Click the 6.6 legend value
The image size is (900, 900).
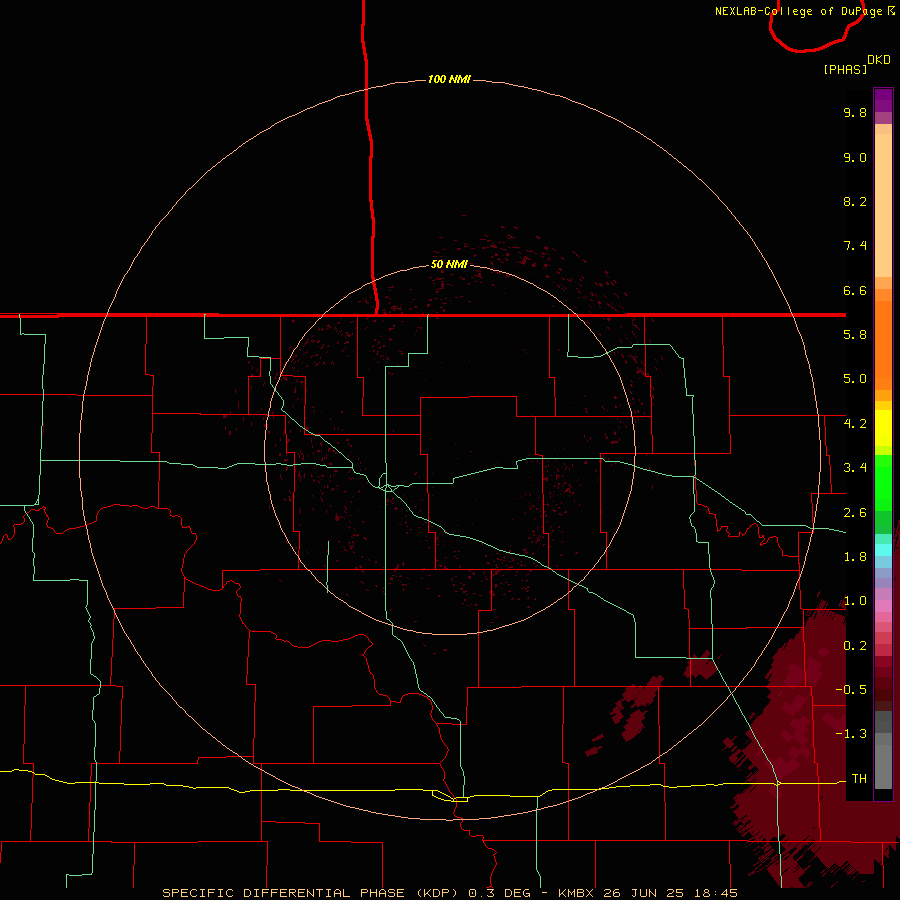point(855,290)
